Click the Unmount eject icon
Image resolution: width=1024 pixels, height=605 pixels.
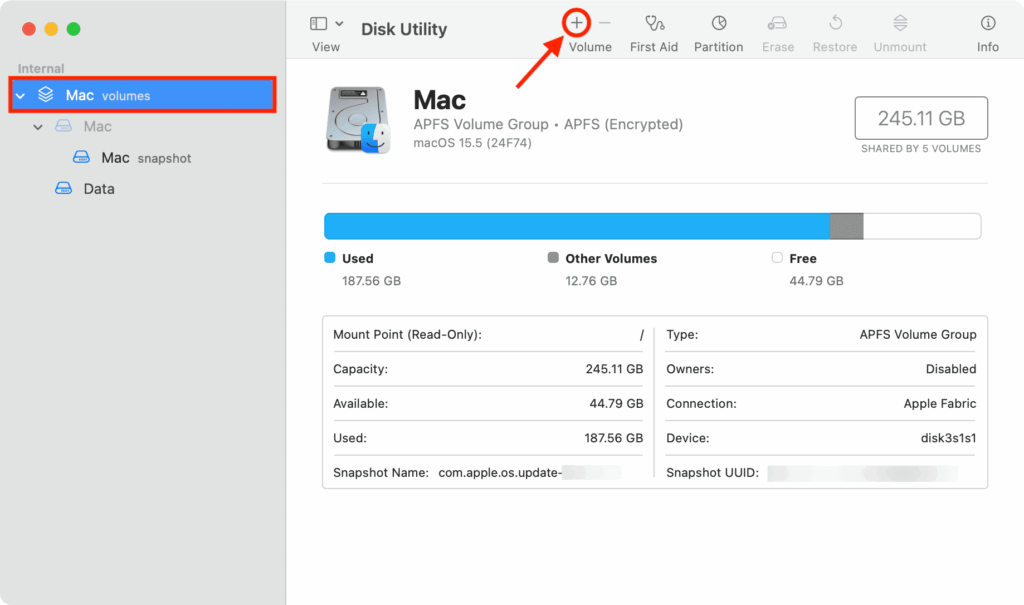[900, 24]
